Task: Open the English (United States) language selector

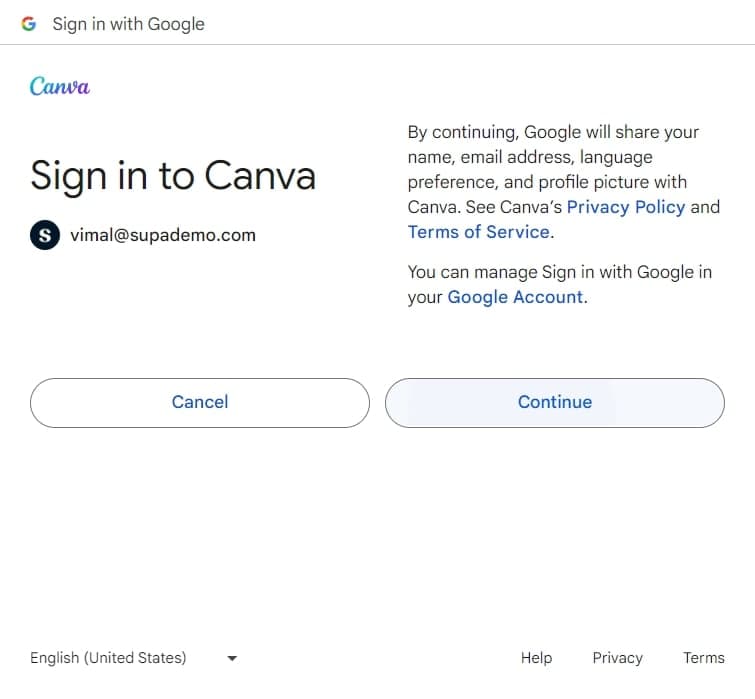Action: point(108,658)
